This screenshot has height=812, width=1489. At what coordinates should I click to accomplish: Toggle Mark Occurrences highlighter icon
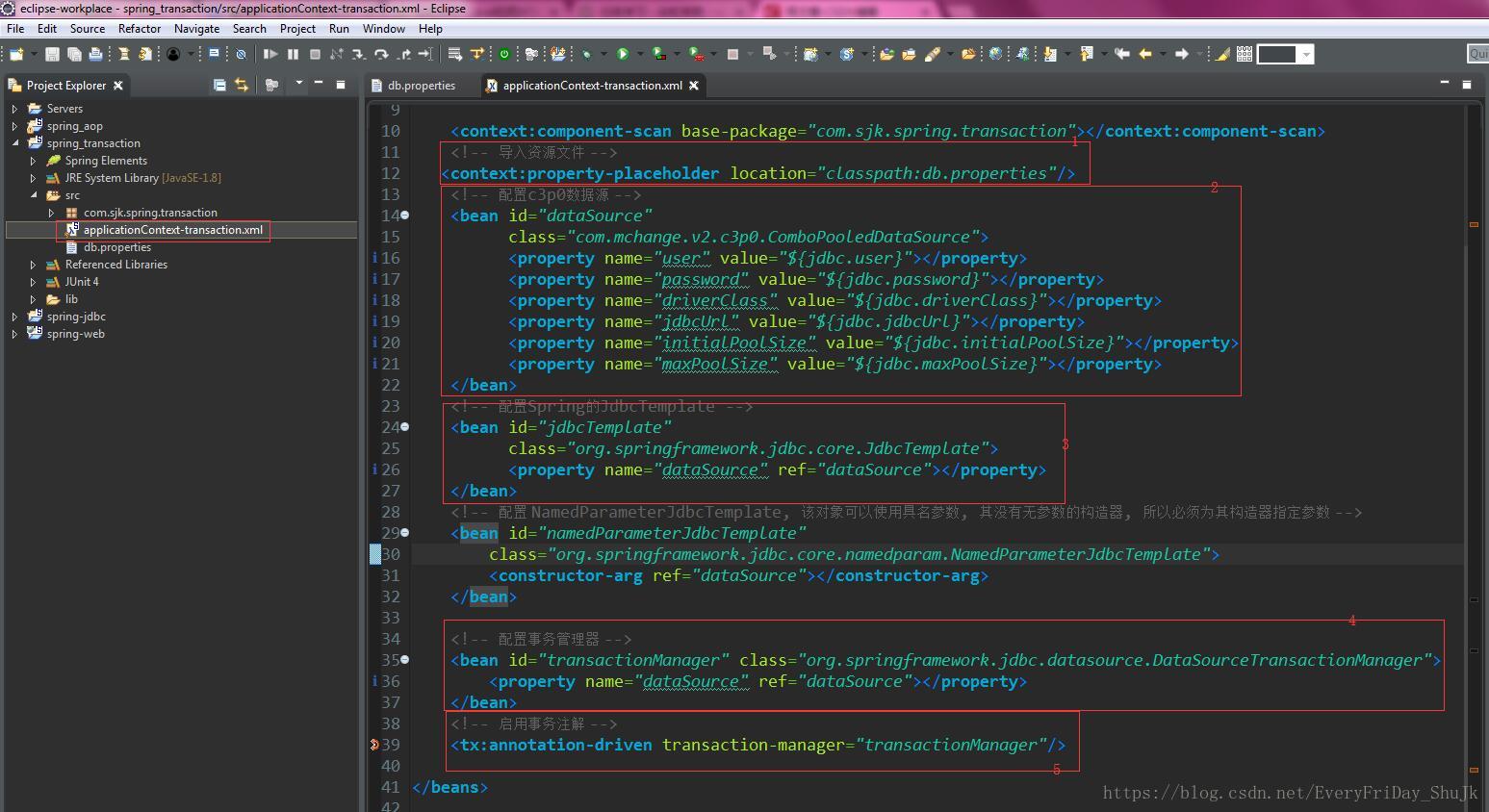click(x=1222, y=54)
